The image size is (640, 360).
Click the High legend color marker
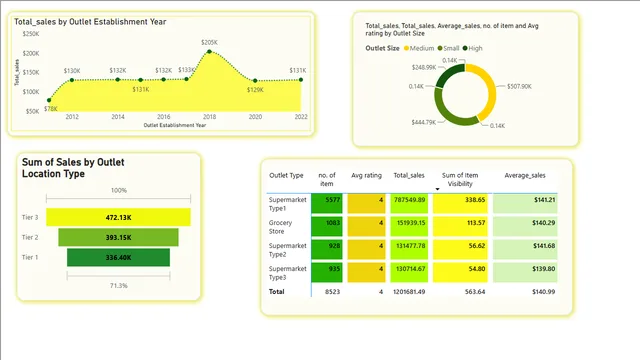(465, 48)
